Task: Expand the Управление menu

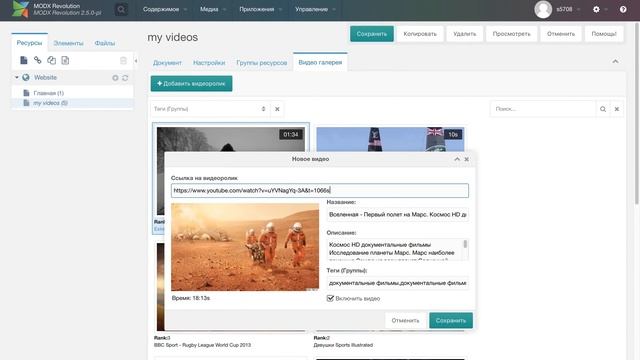Action: [x=315, y=9]
